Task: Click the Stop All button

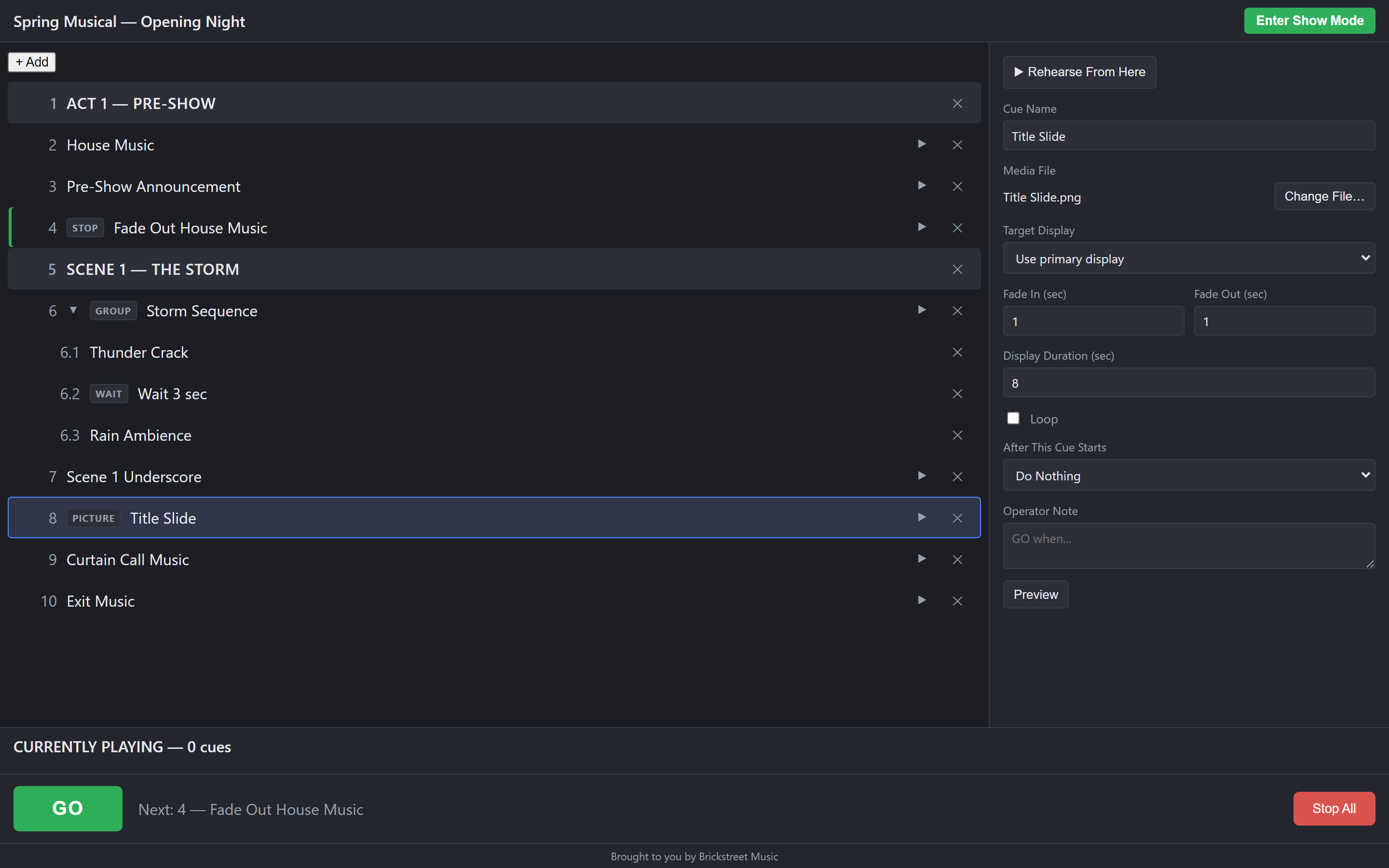Action: pos(1334,808)
